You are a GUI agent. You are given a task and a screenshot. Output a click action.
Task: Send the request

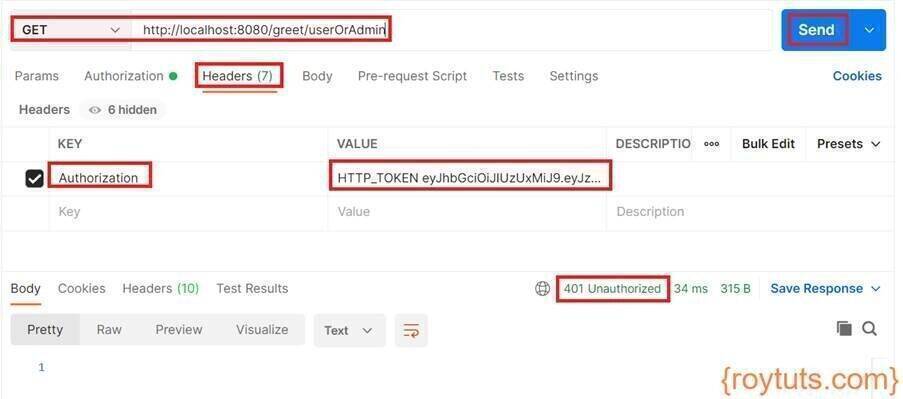[x=816, y=30]
